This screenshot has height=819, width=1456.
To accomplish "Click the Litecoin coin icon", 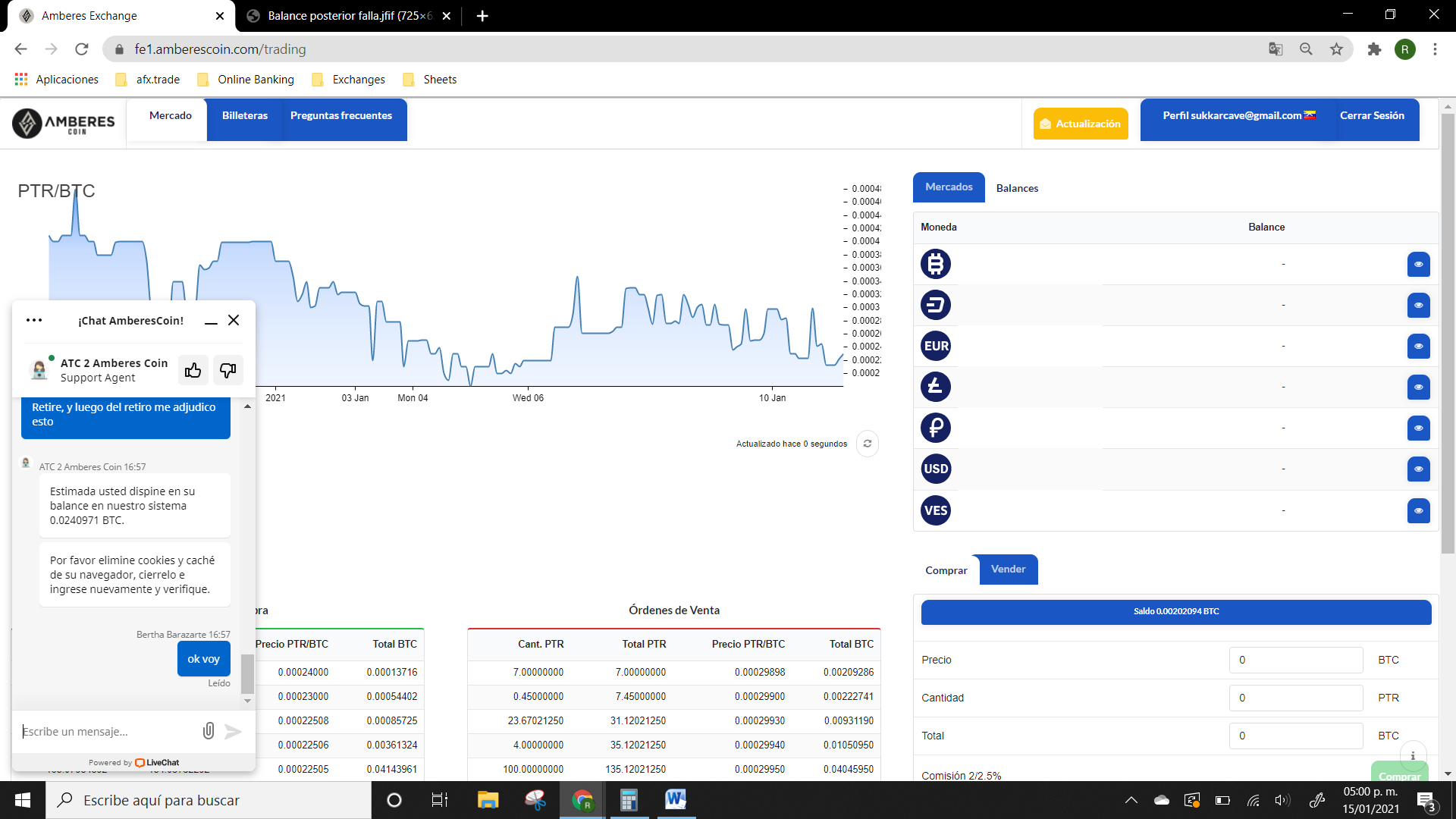I will click(935, 387).
